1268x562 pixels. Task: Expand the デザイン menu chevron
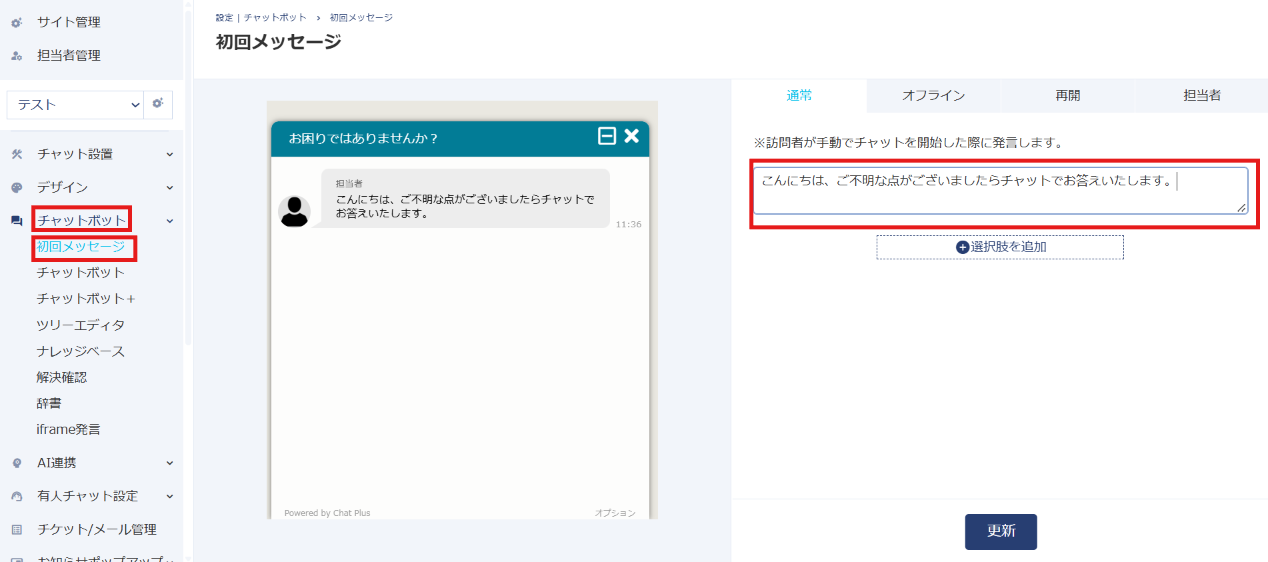pos(169,187)
